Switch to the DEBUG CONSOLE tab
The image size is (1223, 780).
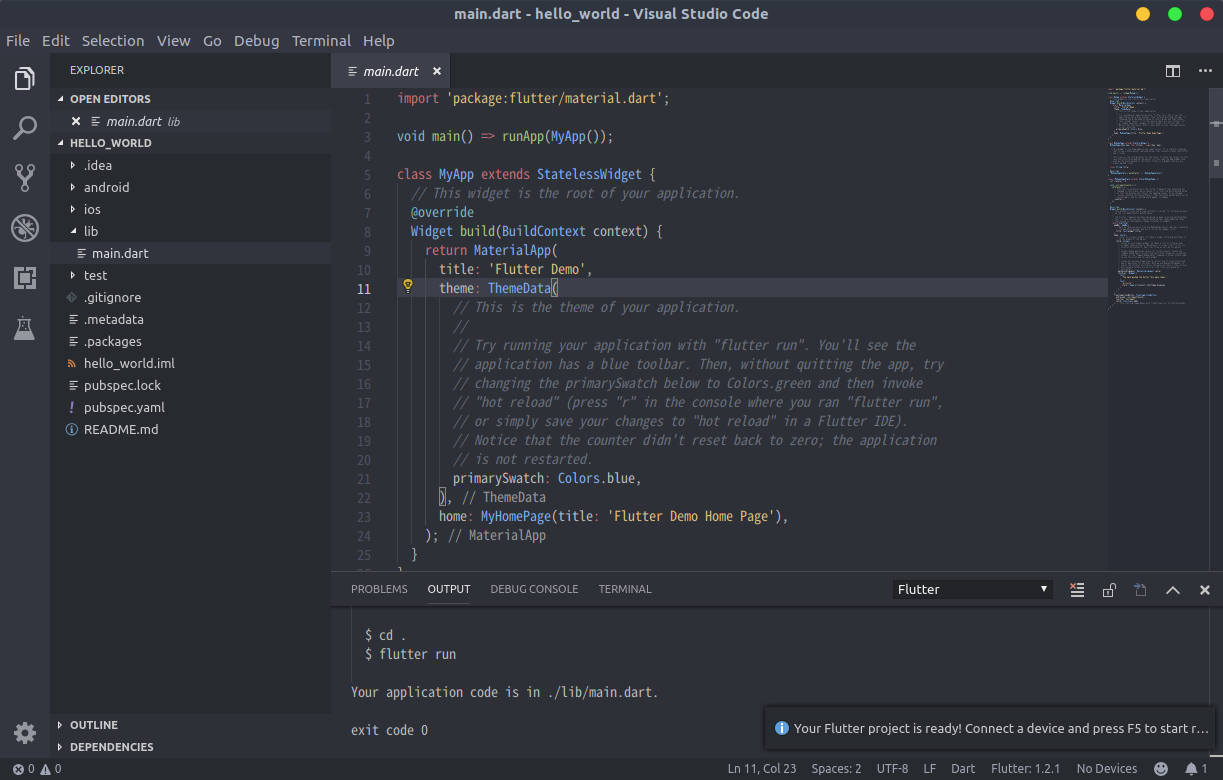(x=534, y=589)
